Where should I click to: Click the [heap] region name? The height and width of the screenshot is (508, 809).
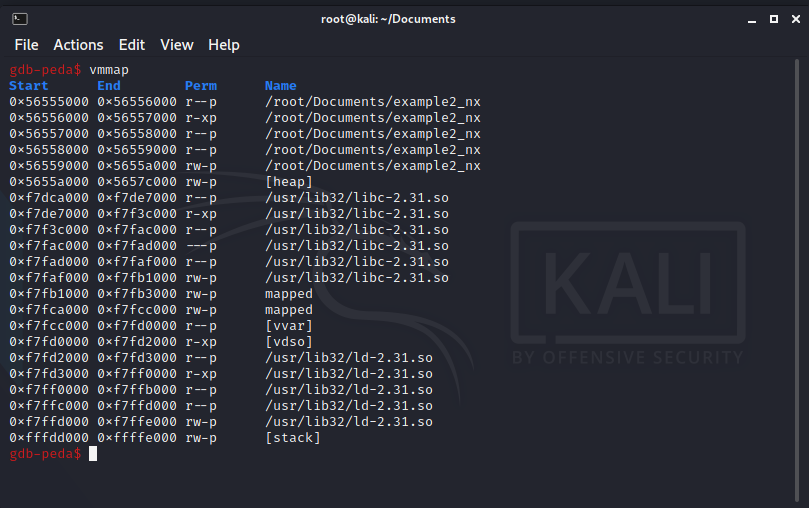pos(289,182)
